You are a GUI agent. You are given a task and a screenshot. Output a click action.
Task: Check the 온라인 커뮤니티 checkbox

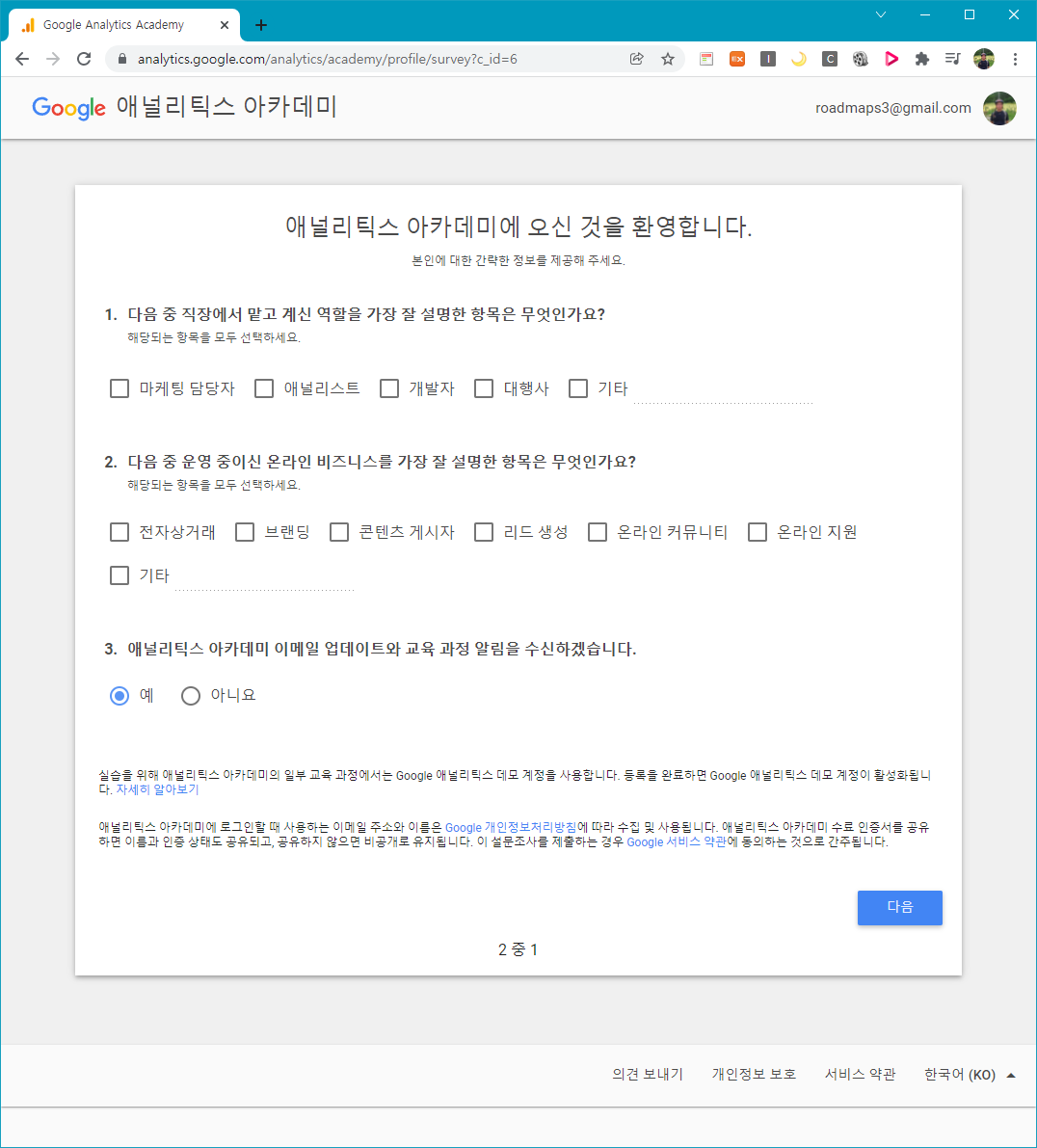[x=598, y=531]
